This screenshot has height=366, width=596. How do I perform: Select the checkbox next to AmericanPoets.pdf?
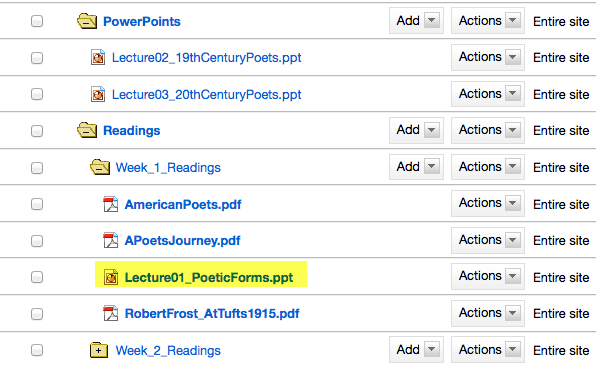(x=37, y=204)
